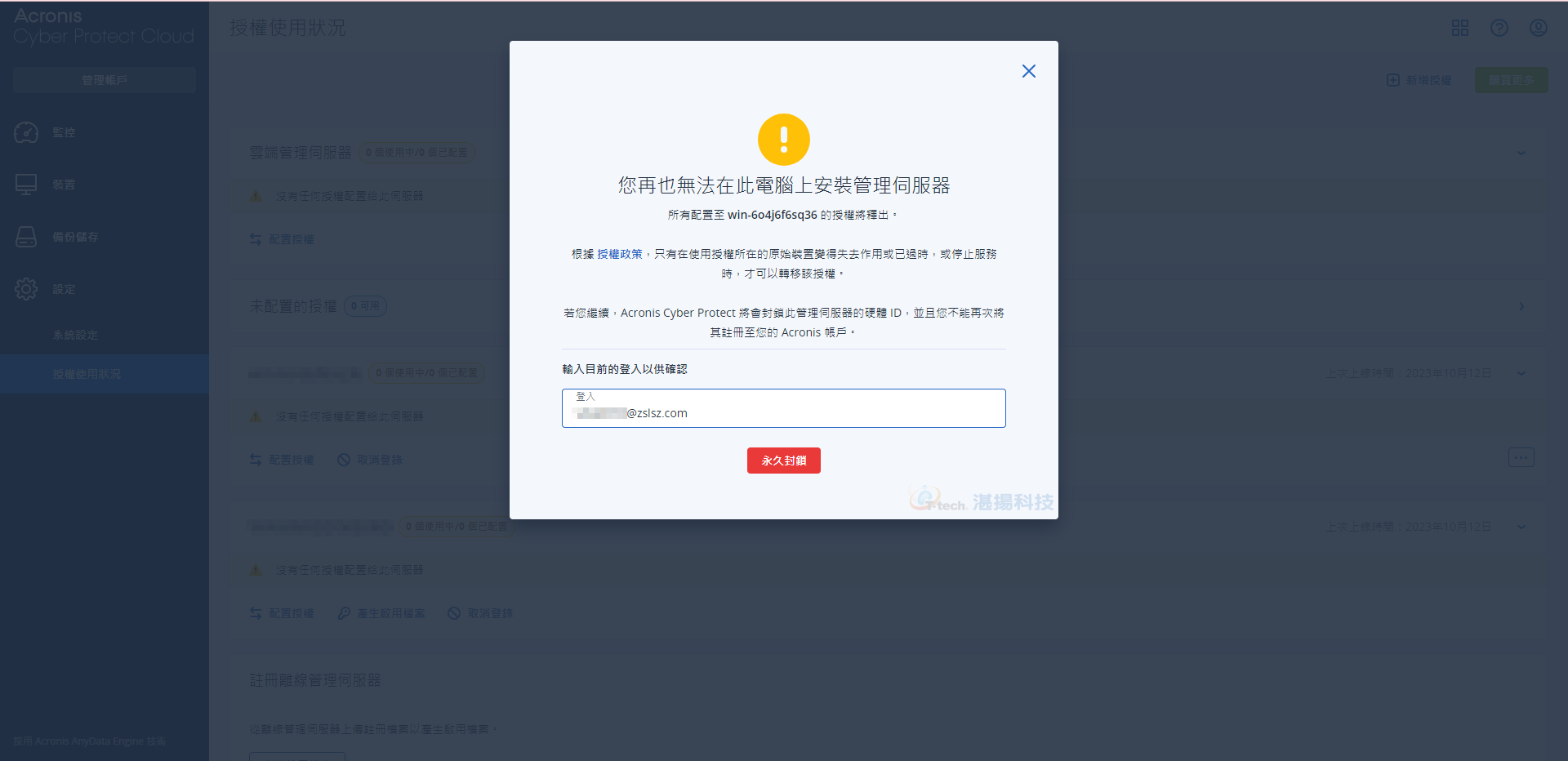Click the 管理帳戶 button in the sidebar

click(105, 80)
